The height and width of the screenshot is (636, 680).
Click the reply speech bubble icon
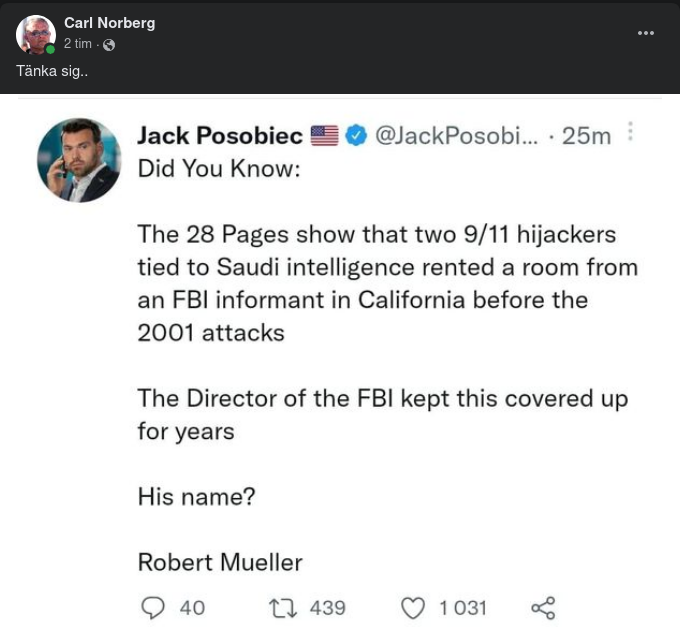[153, 607]
